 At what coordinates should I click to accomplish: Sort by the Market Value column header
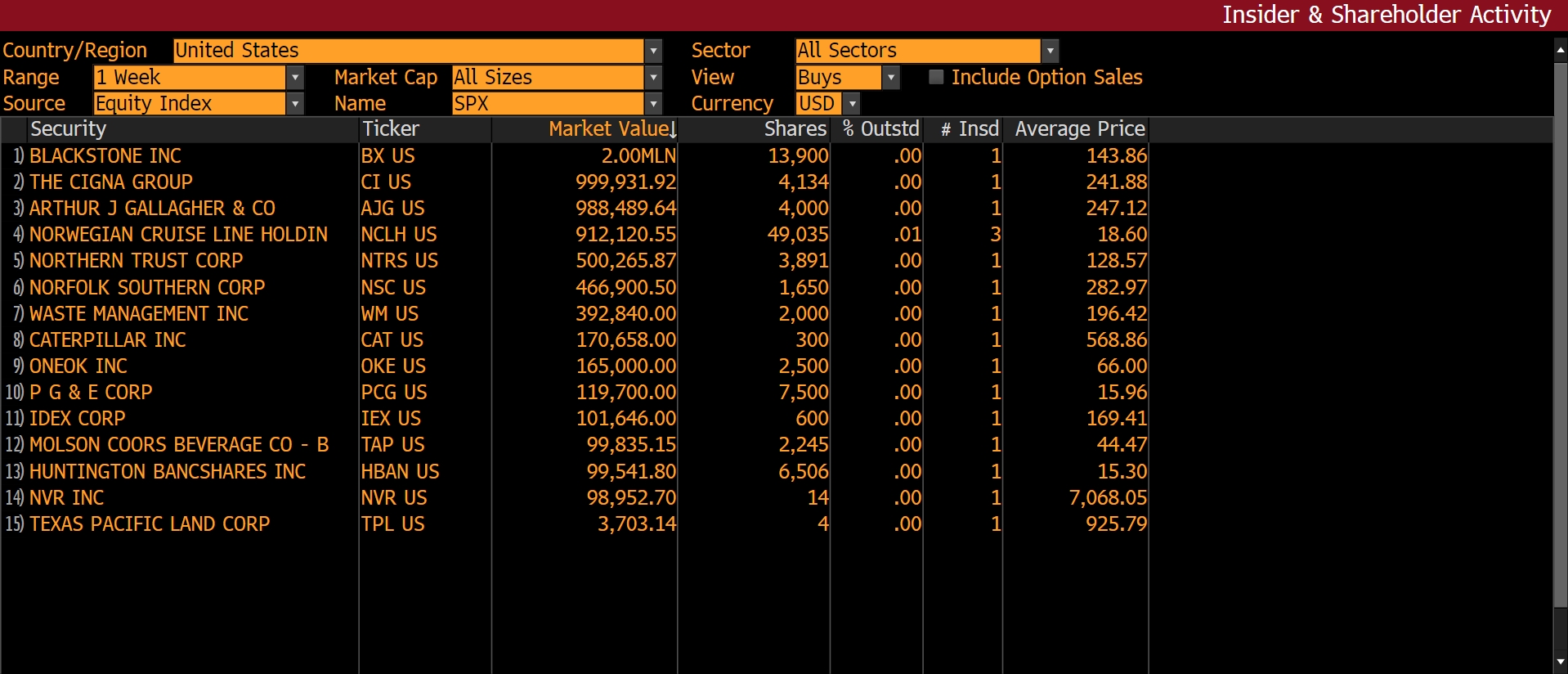point(609,129)
